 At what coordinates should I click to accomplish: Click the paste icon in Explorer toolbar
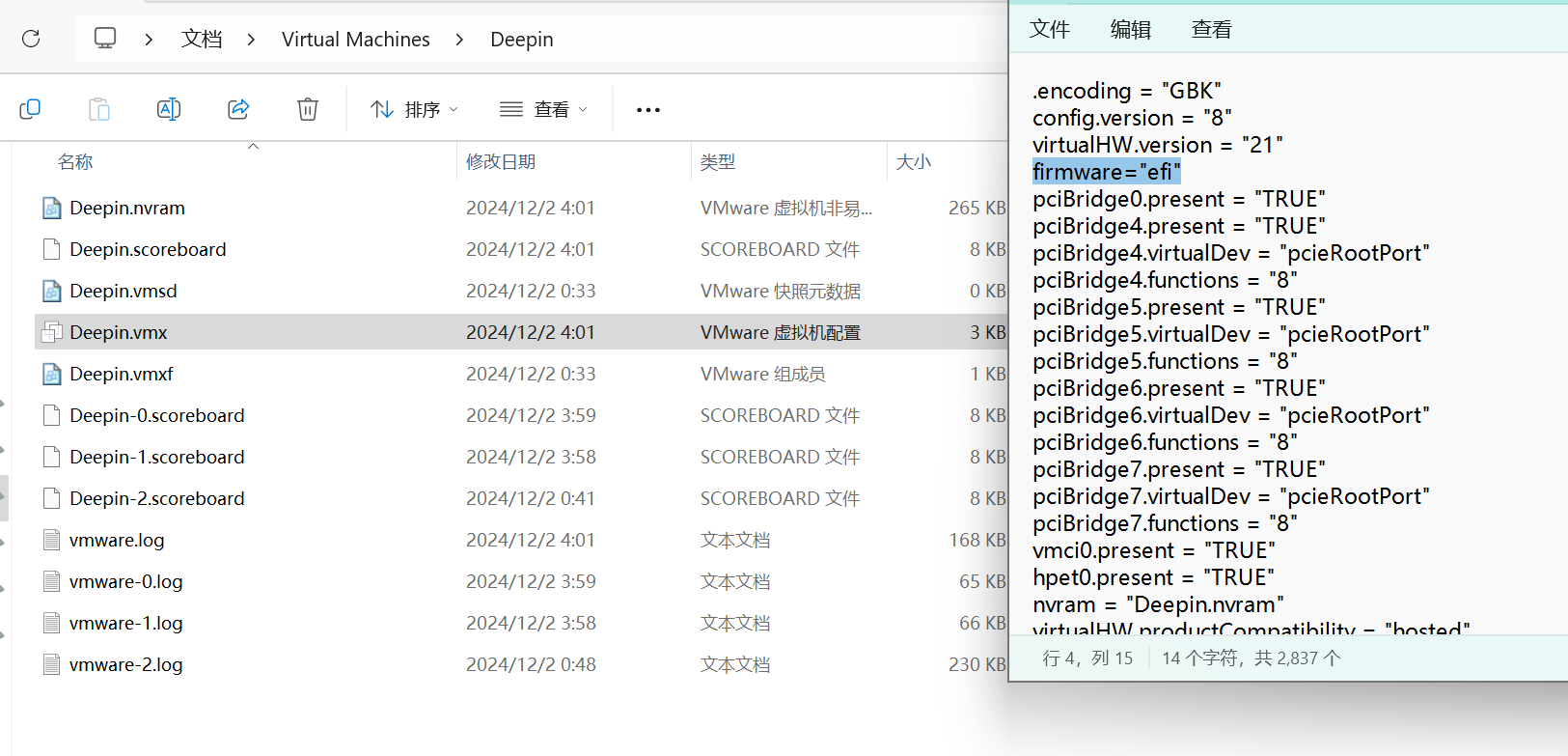(99, 109)
